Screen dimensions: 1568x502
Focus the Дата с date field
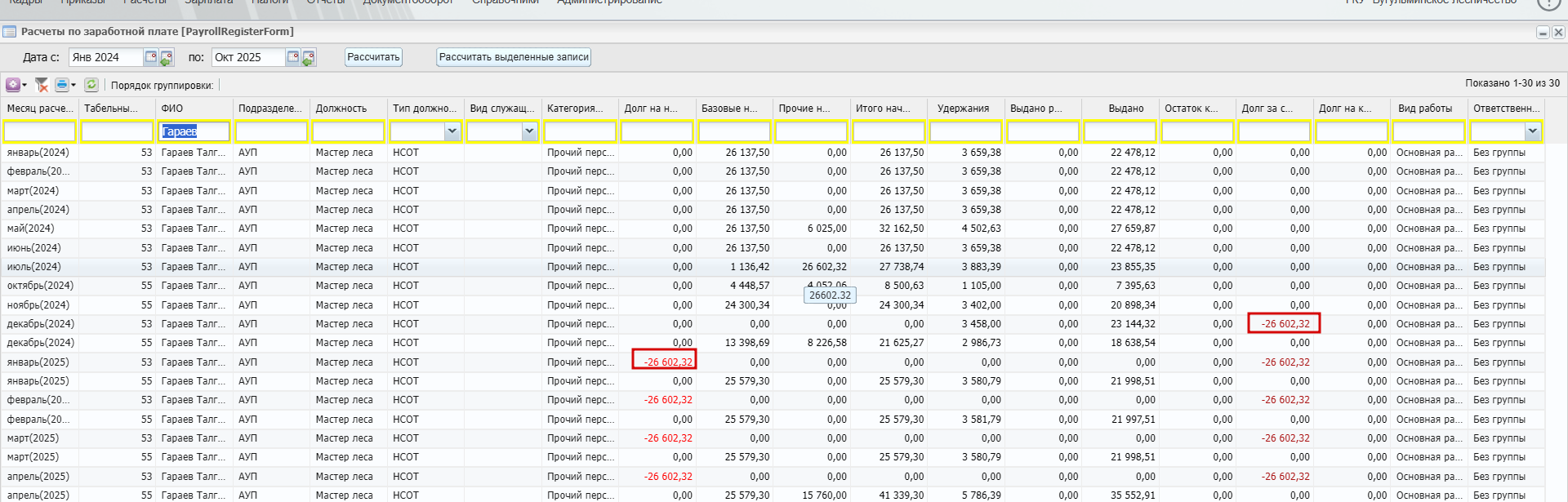(x=106, y=57)
